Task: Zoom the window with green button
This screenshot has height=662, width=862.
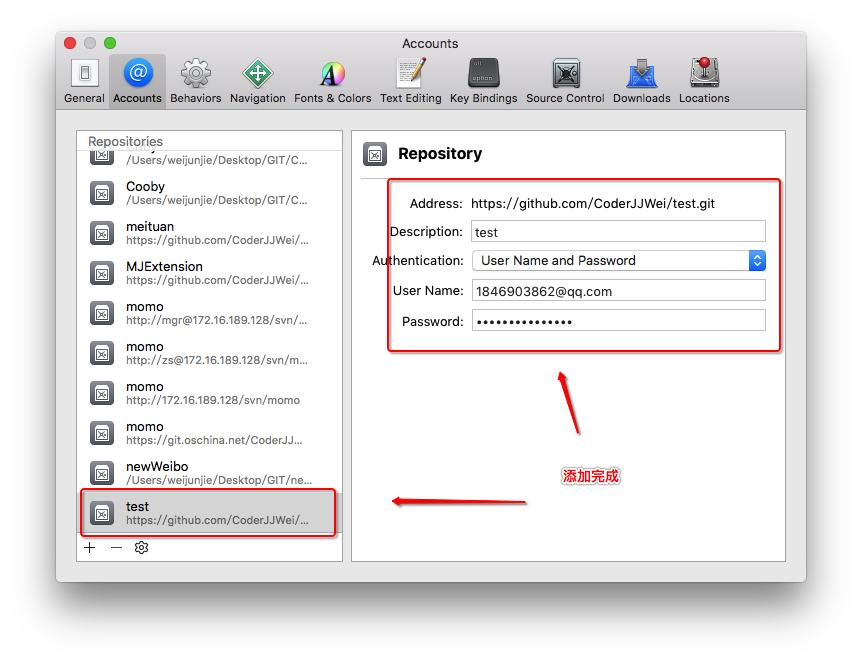Action: [x=110, y=43]
